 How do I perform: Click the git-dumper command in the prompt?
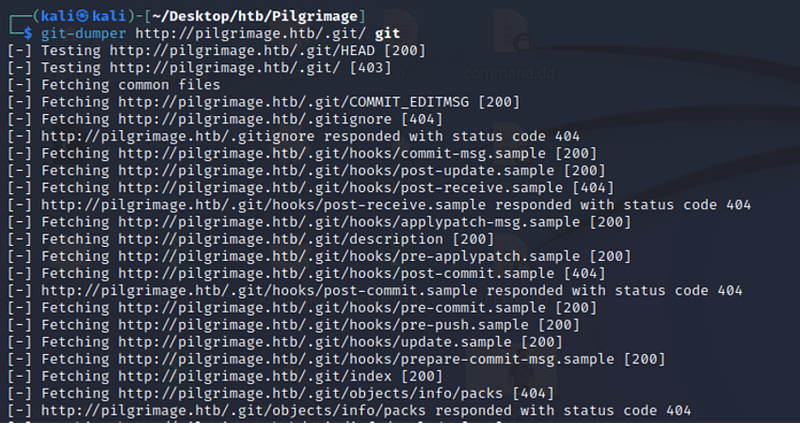pos(83,34)
